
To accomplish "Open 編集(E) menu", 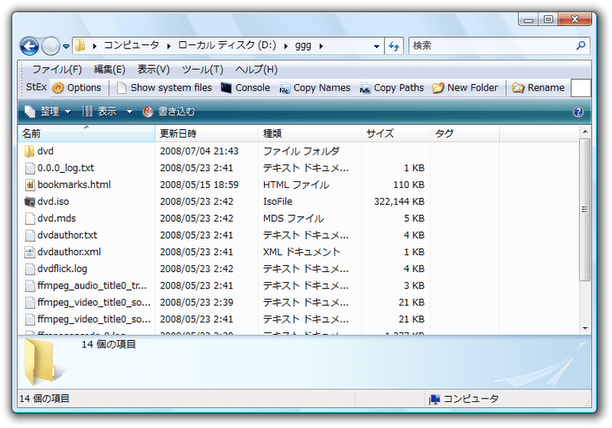I will pyautogui.click(x=110, y=69).
